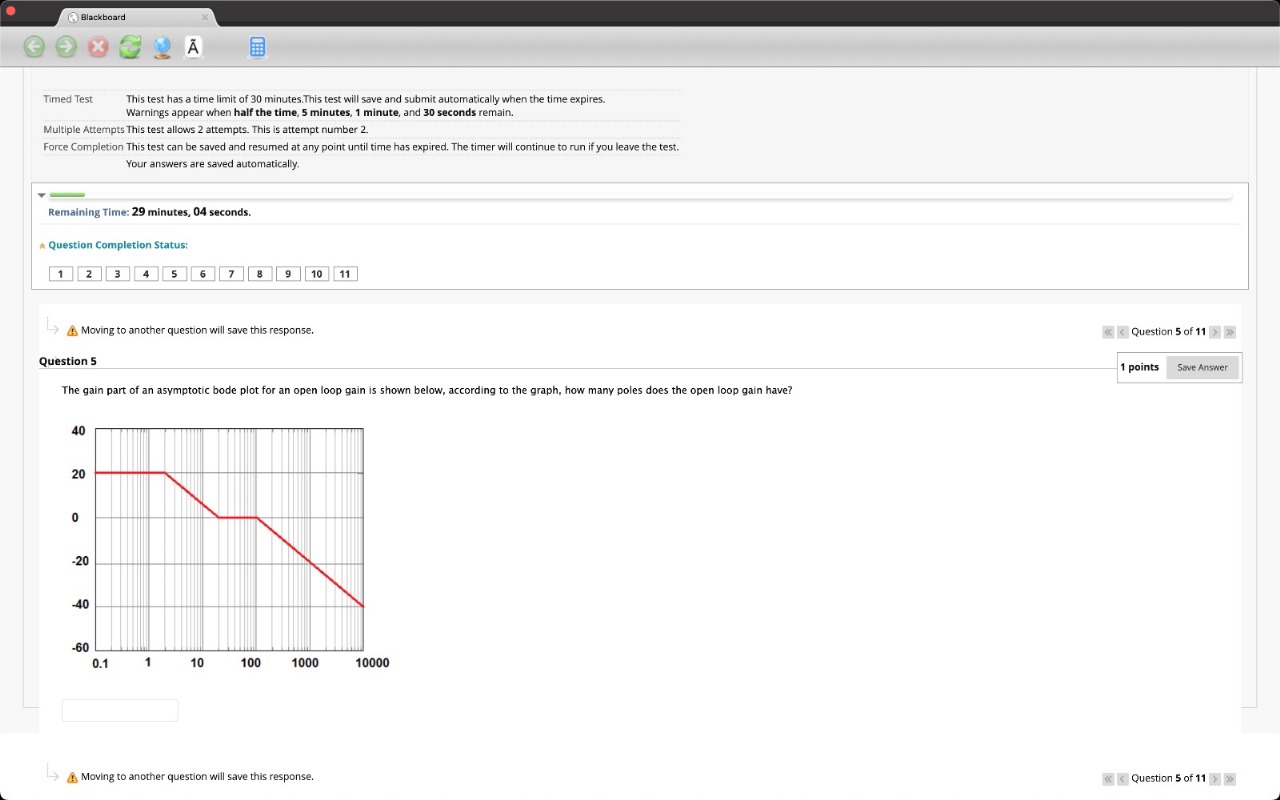This screenshot has width=1280, height=800.
Task: Close the Blackboard tab with its x
Action: [205, 16]
